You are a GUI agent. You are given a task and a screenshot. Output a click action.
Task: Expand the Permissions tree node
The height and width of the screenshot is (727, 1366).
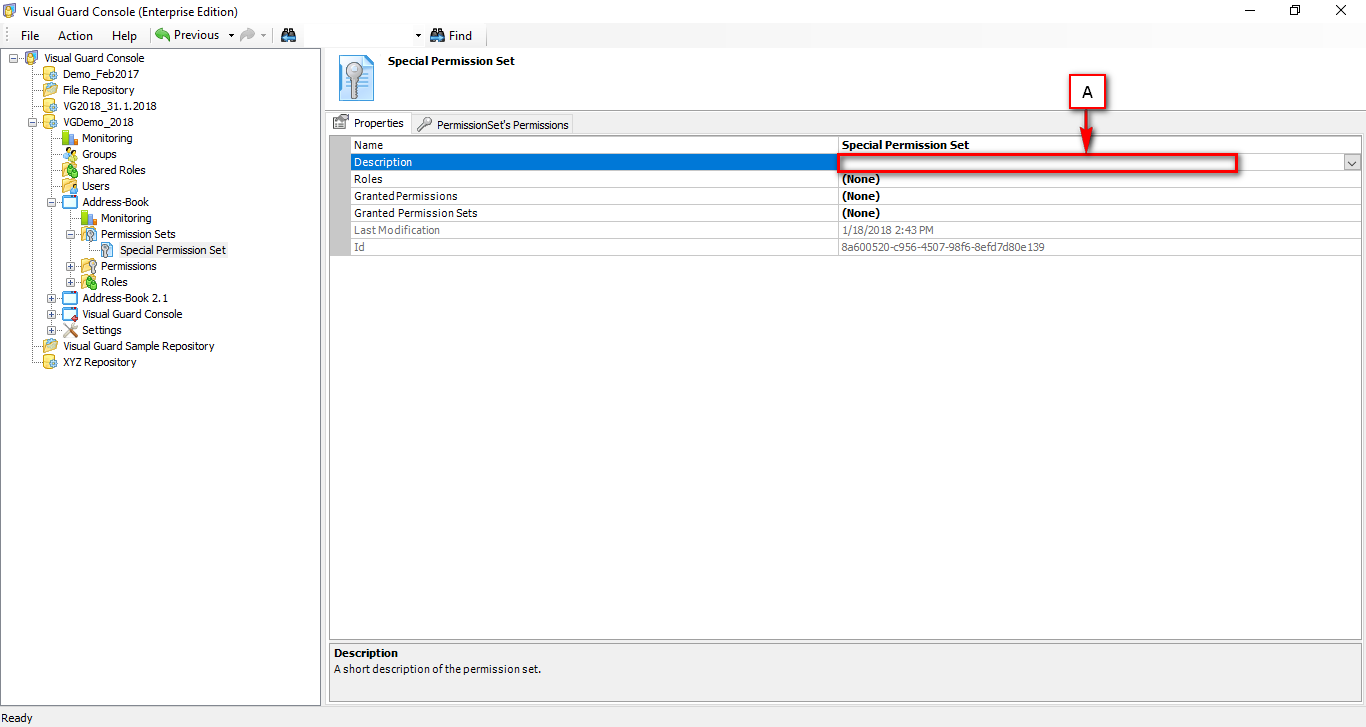coord(71,266)
